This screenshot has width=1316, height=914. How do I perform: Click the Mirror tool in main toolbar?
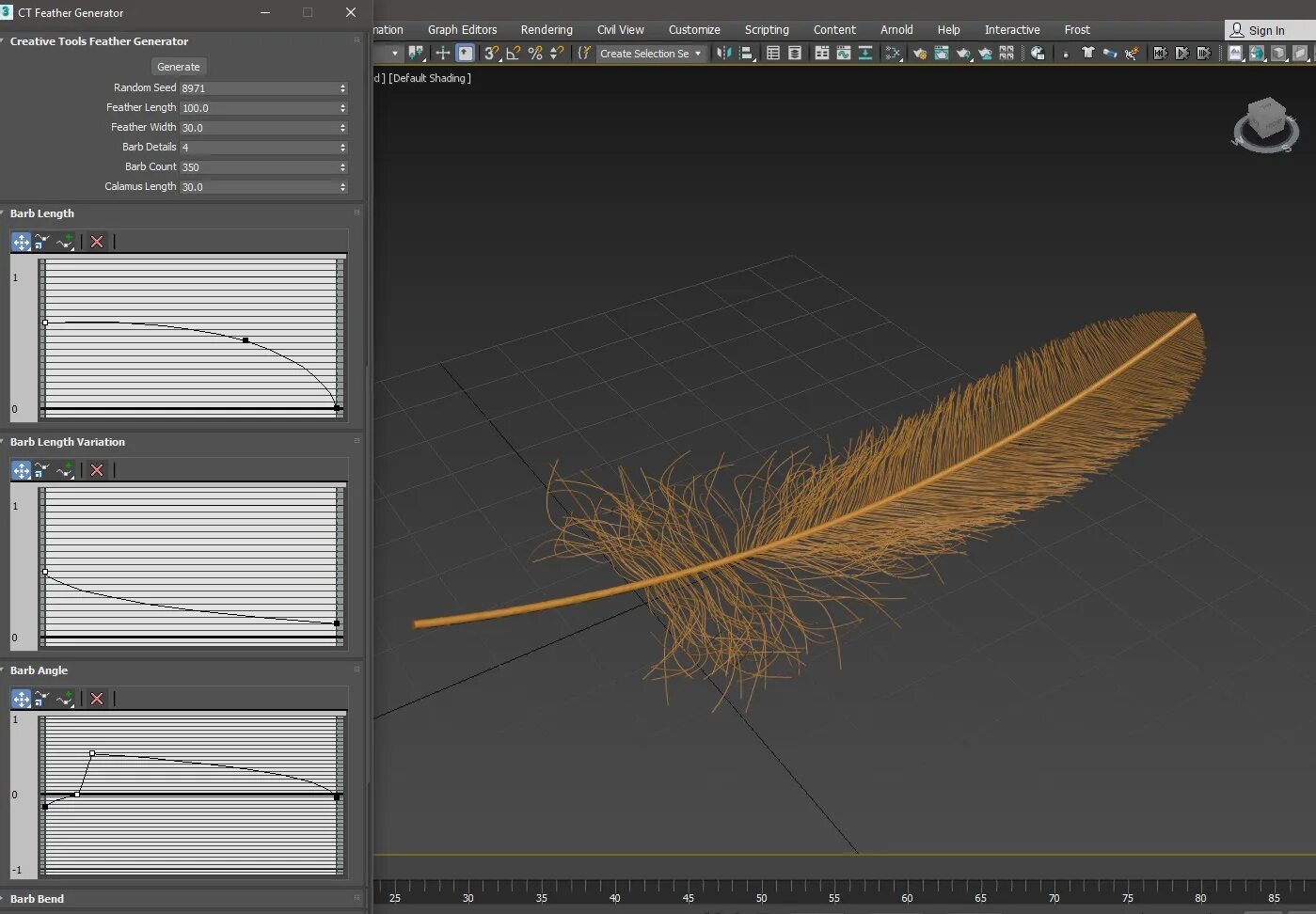coord(723,54)
